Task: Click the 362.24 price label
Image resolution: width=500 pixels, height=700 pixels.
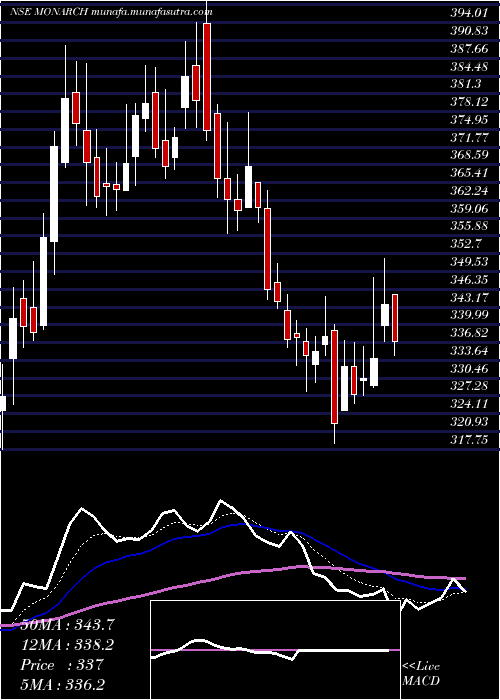Action: (468, 191)
